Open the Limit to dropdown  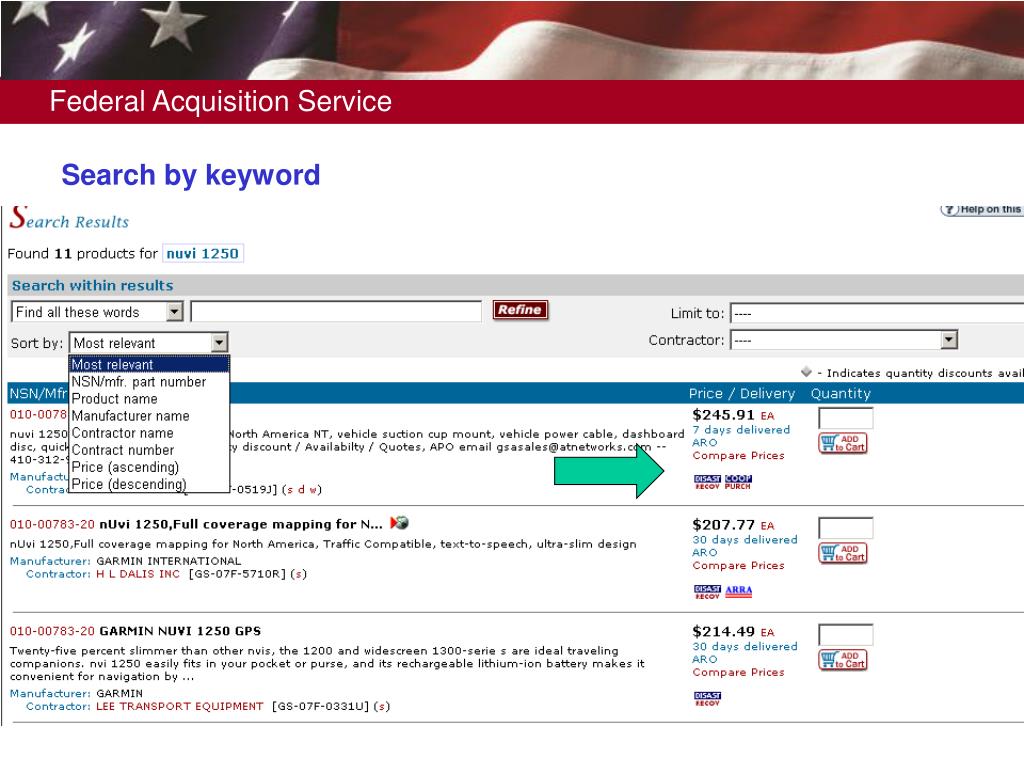click(x=876, y=313)
